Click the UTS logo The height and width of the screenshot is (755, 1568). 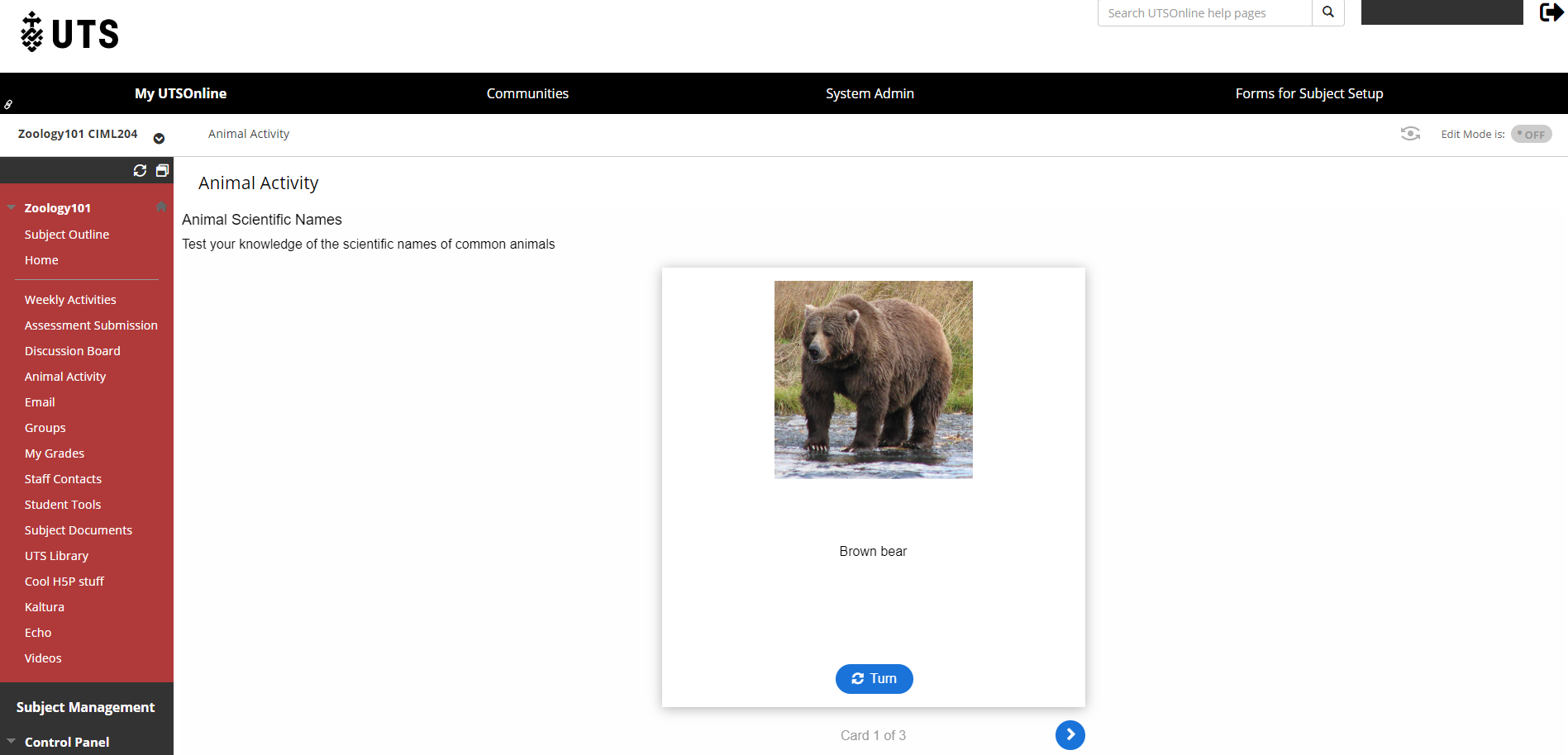click(69, 33)
